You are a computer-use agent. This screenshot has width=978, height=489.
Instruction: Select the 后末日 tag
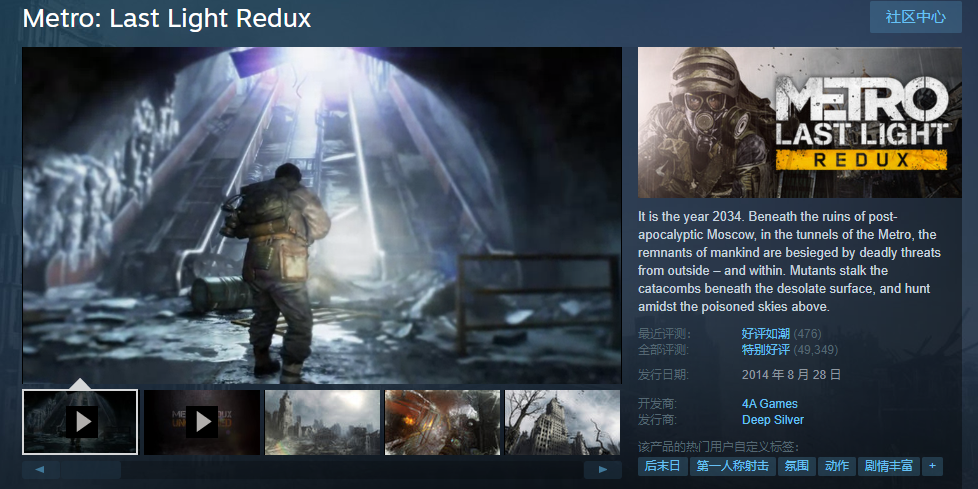[662, 466]
